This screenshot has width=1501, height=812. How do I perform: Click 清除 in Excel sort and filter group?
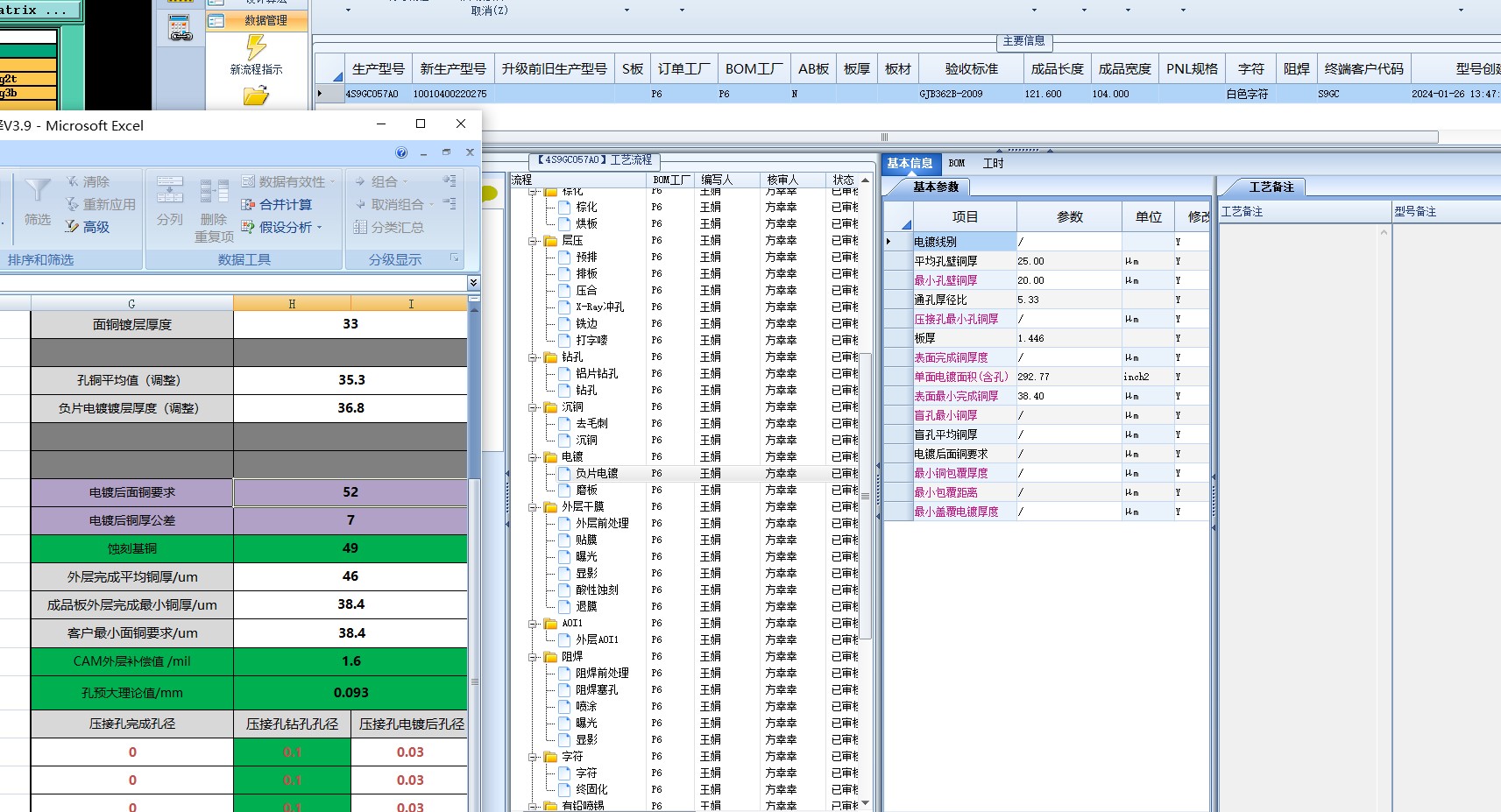coord(88,181)
